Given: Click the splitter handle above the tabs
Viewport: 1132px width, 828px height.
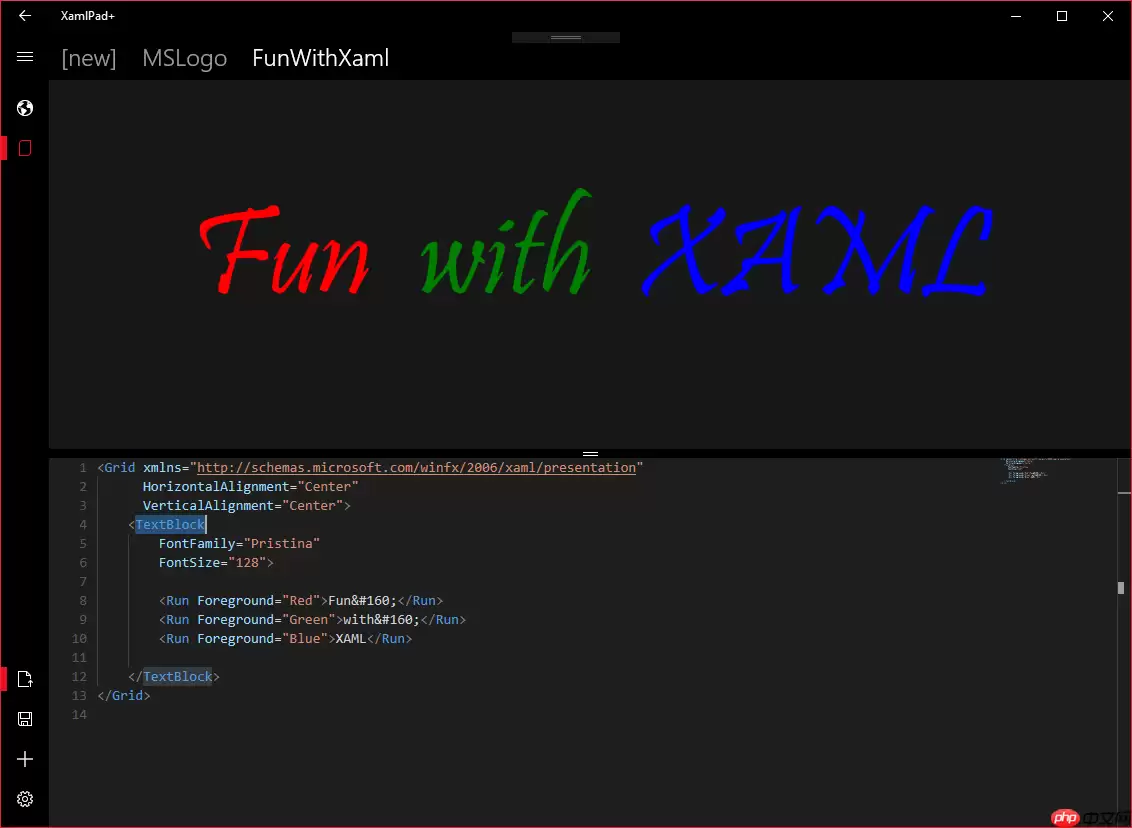Looking at the screenshot, I should (x=565, y=36).
